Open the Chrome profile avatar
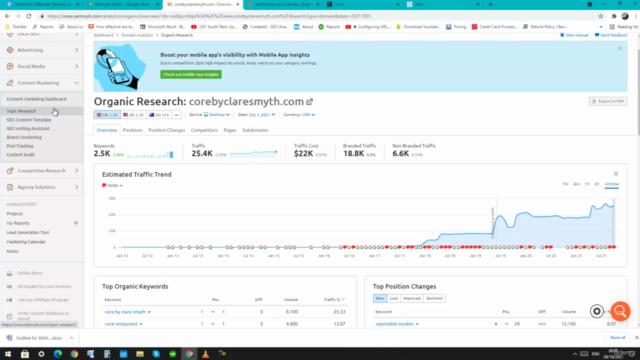 [x=624, y=16]
